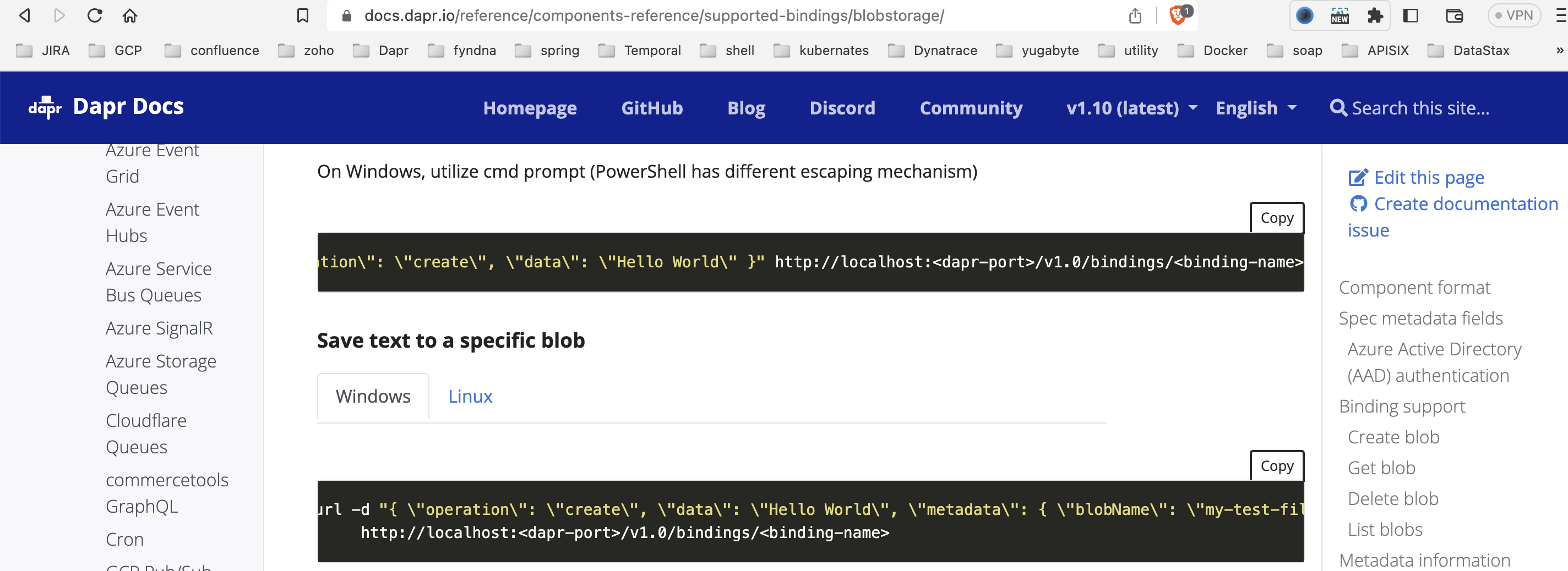Open the Brave screenshot tool marked NEW
Viewport: 1568px width, 571px height.
pyautogui.click(x=1340, y=15)
